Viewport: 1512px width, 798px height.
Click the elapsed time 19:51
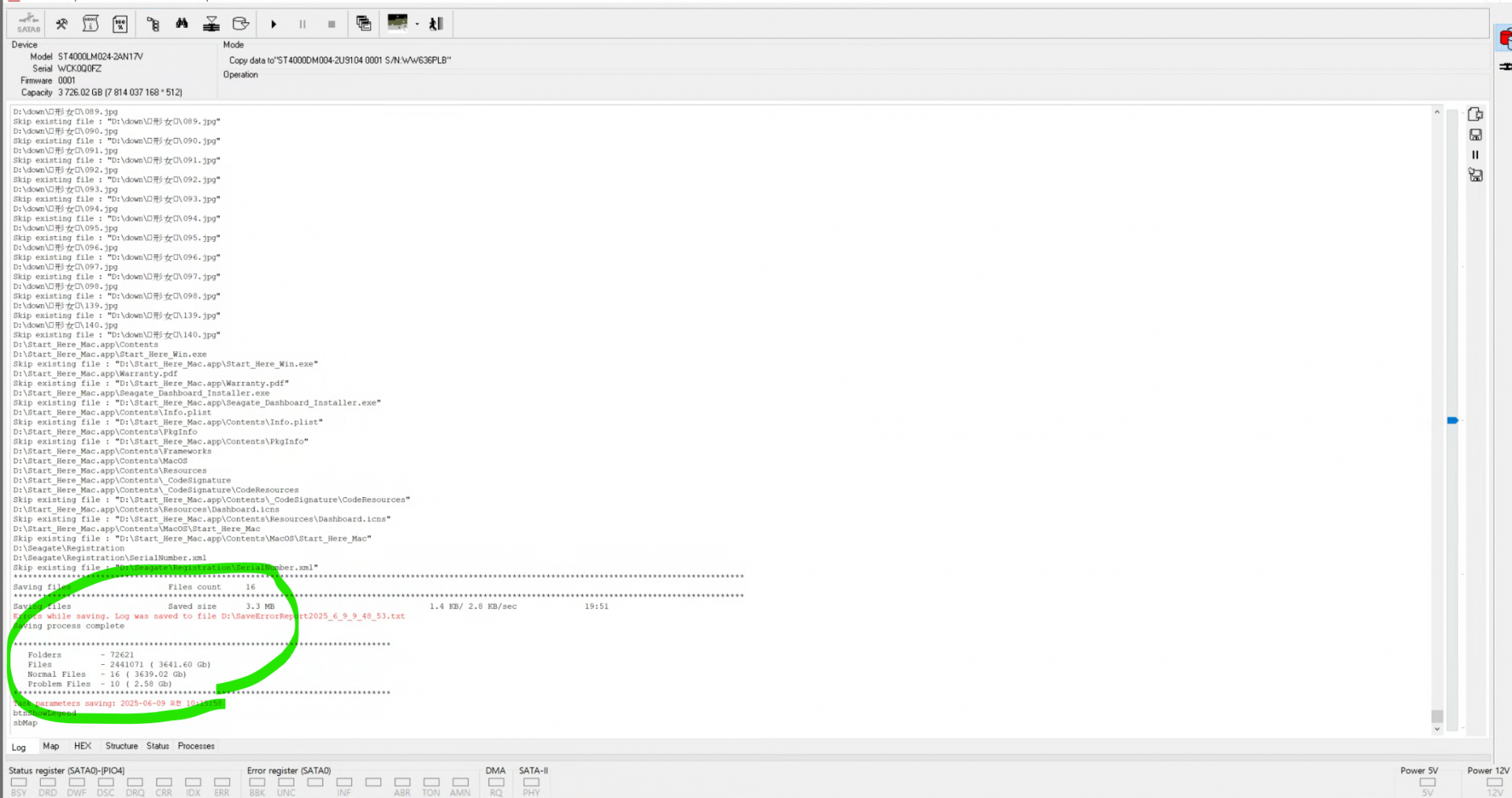(596, 607)
